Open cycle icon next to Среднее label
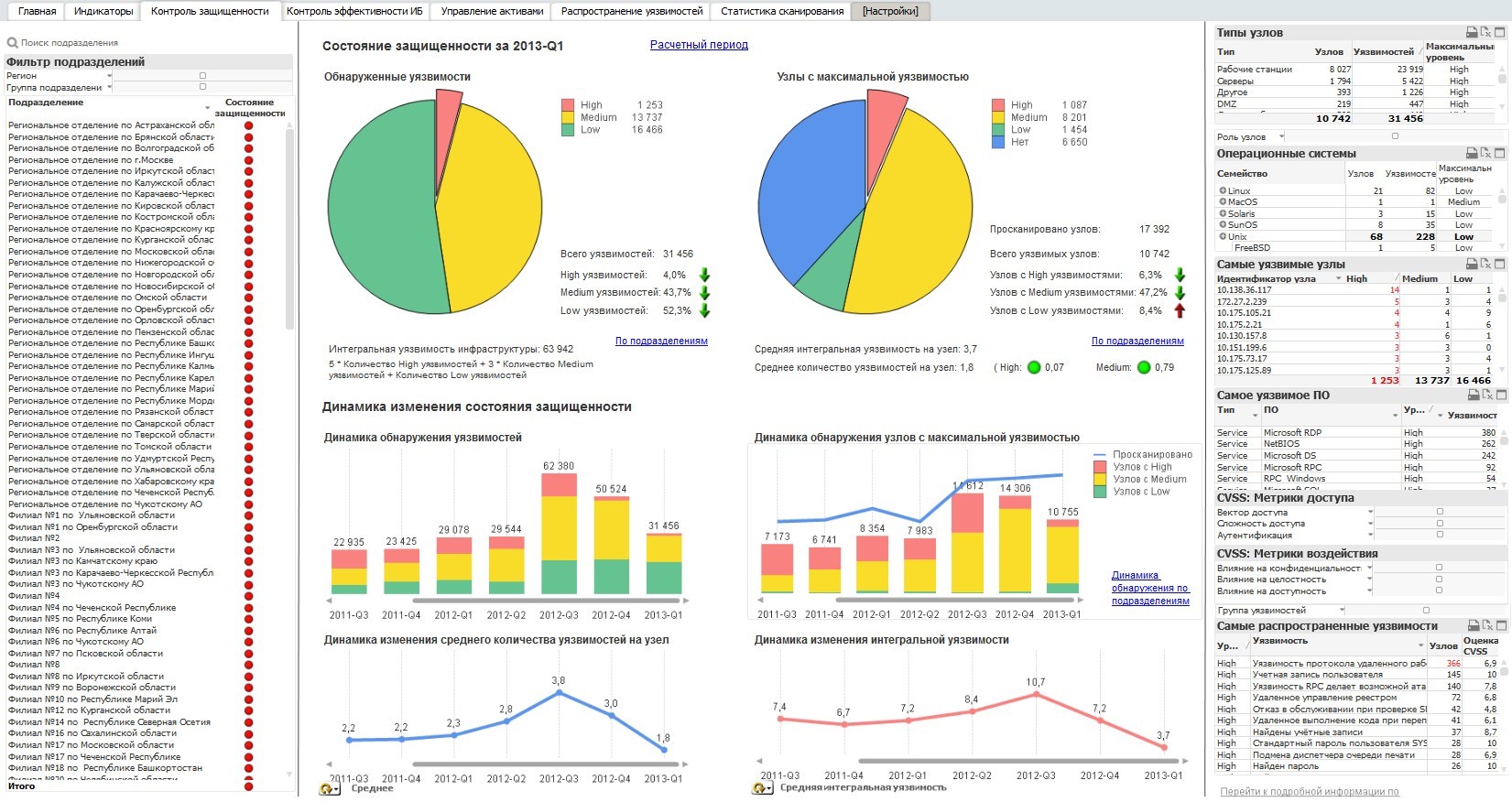Viewport: 1512px width, 802px height. 329,788
